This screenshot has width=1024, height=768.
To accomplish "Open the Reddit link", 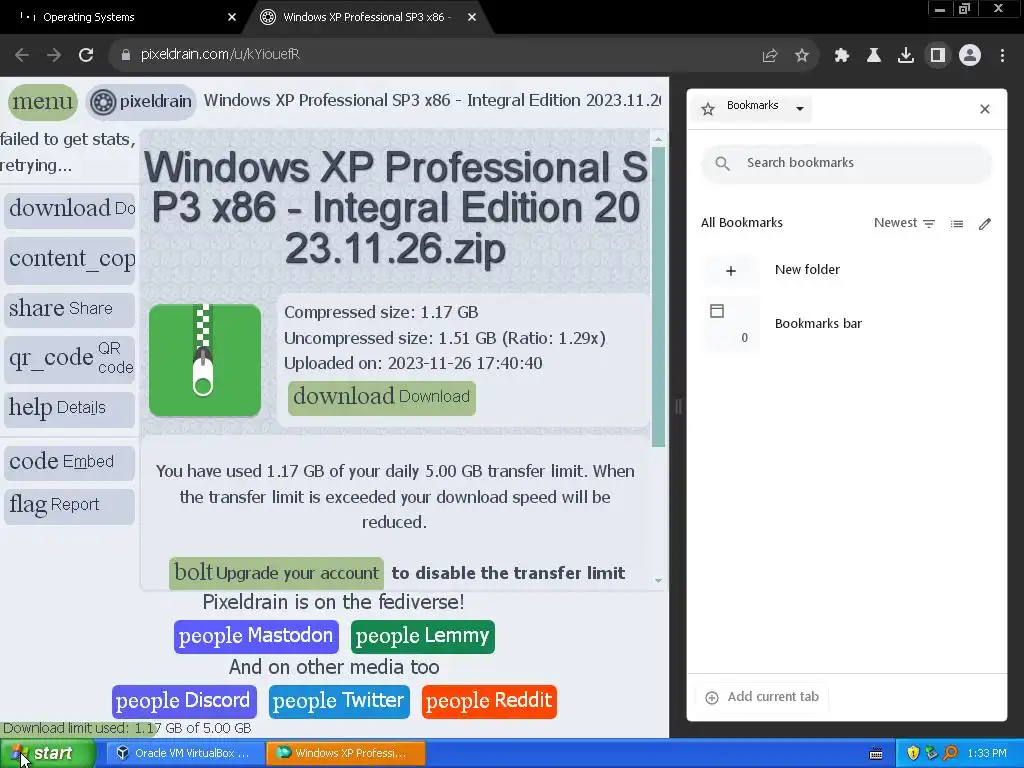I will pyautogui.click(x=489, y=701).
